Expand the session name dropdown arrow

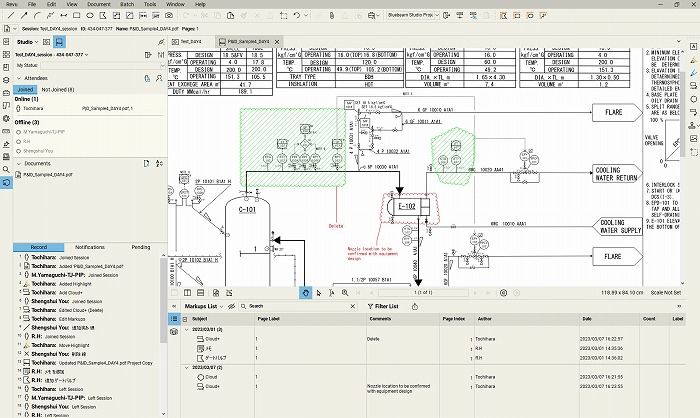click(87, 54)
